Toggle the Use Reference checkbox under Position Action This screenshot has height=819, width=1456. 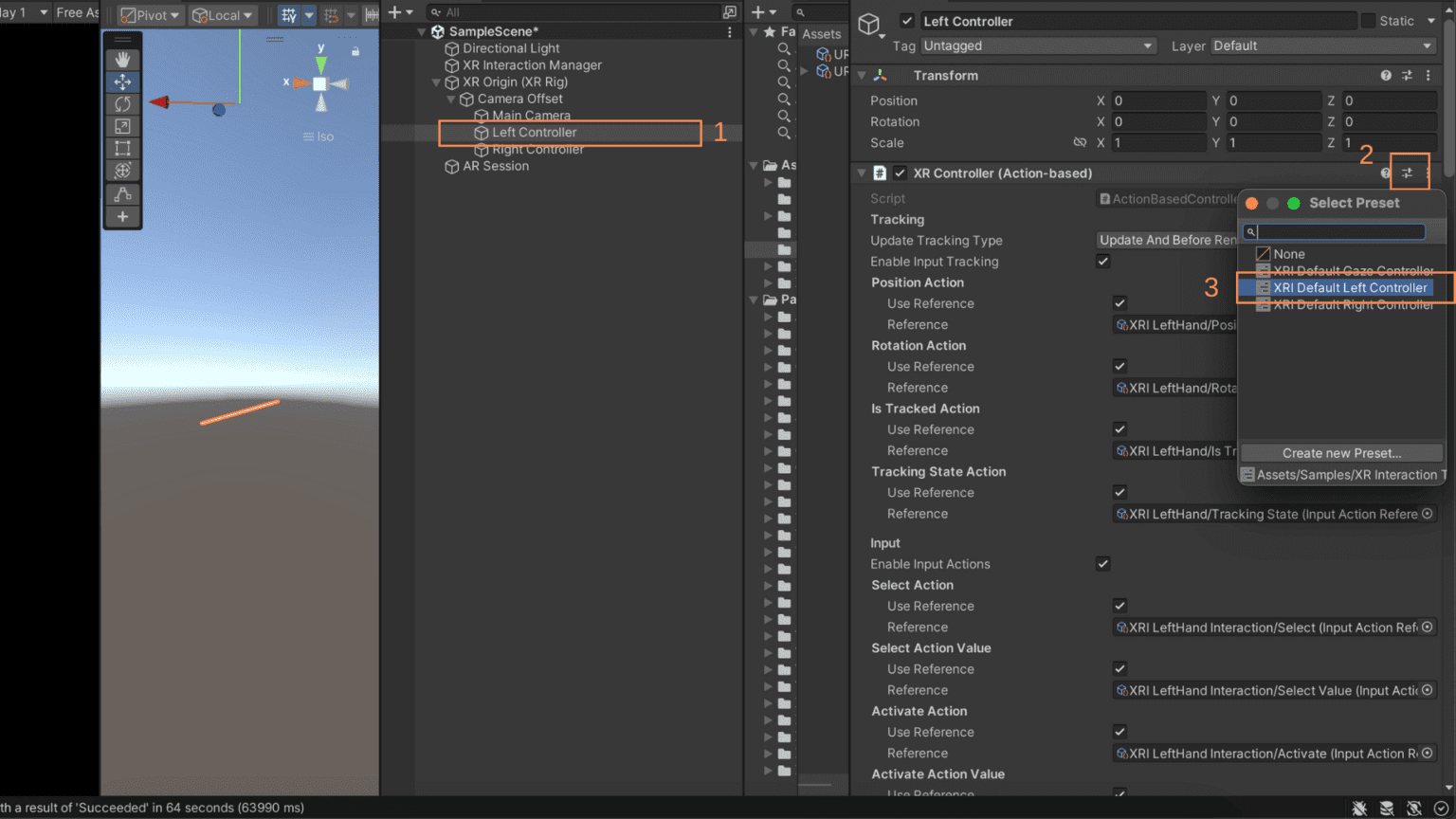click(x=1119, y=302)
